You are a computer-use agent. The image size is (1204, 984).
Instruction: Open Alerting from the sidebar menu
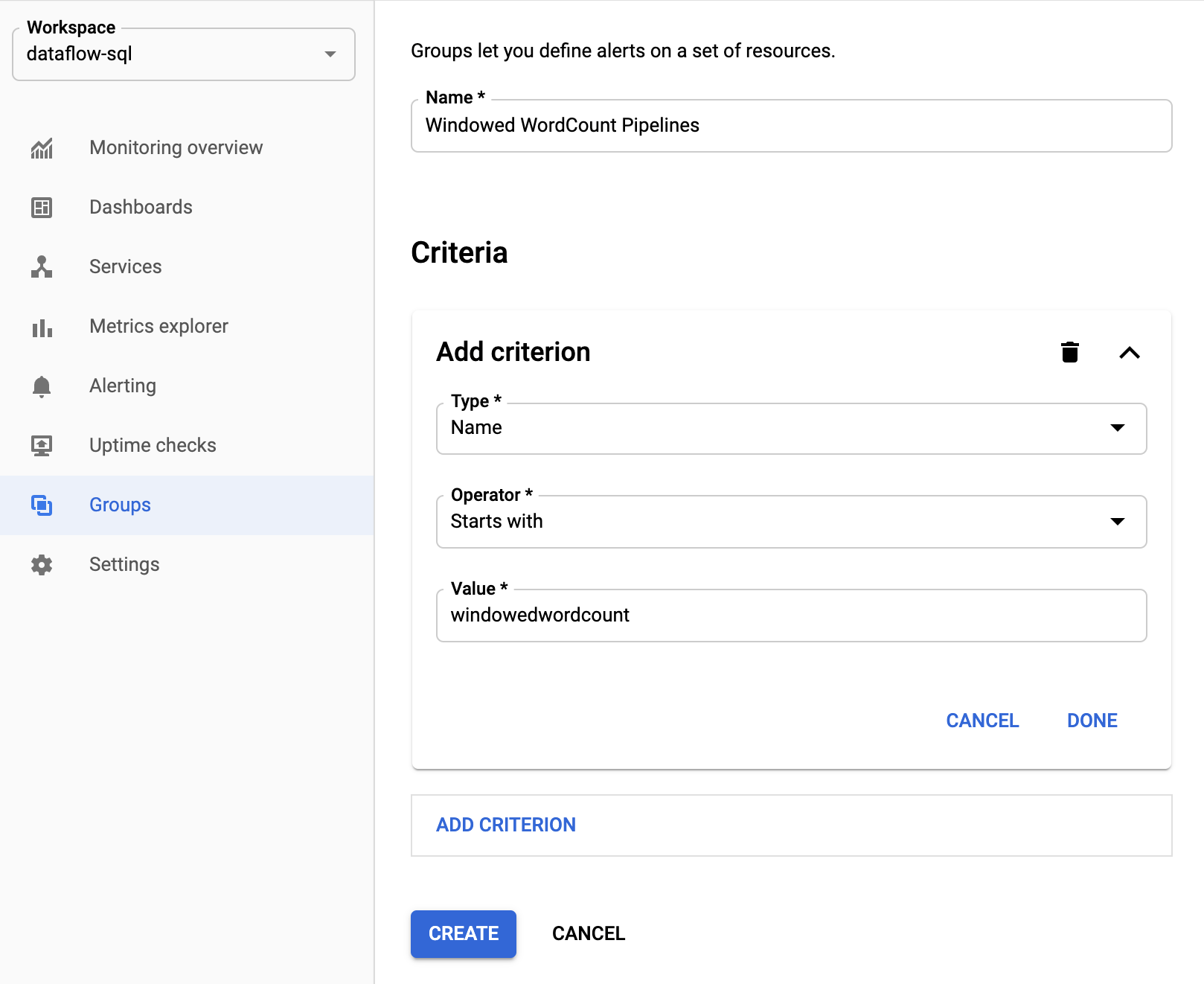point(123,386)
